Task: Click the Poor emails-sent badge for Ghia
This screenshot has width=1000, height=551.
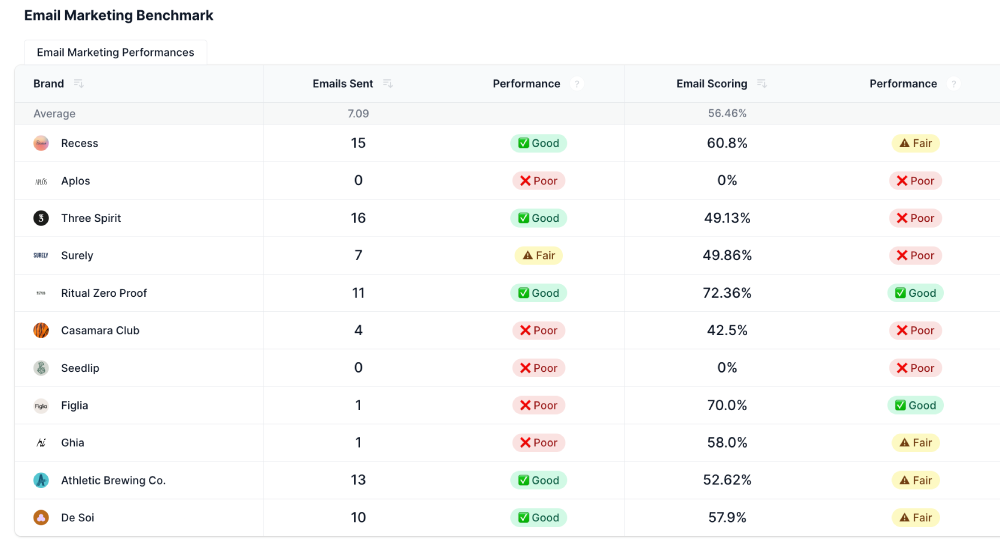Action: [538, 443]
